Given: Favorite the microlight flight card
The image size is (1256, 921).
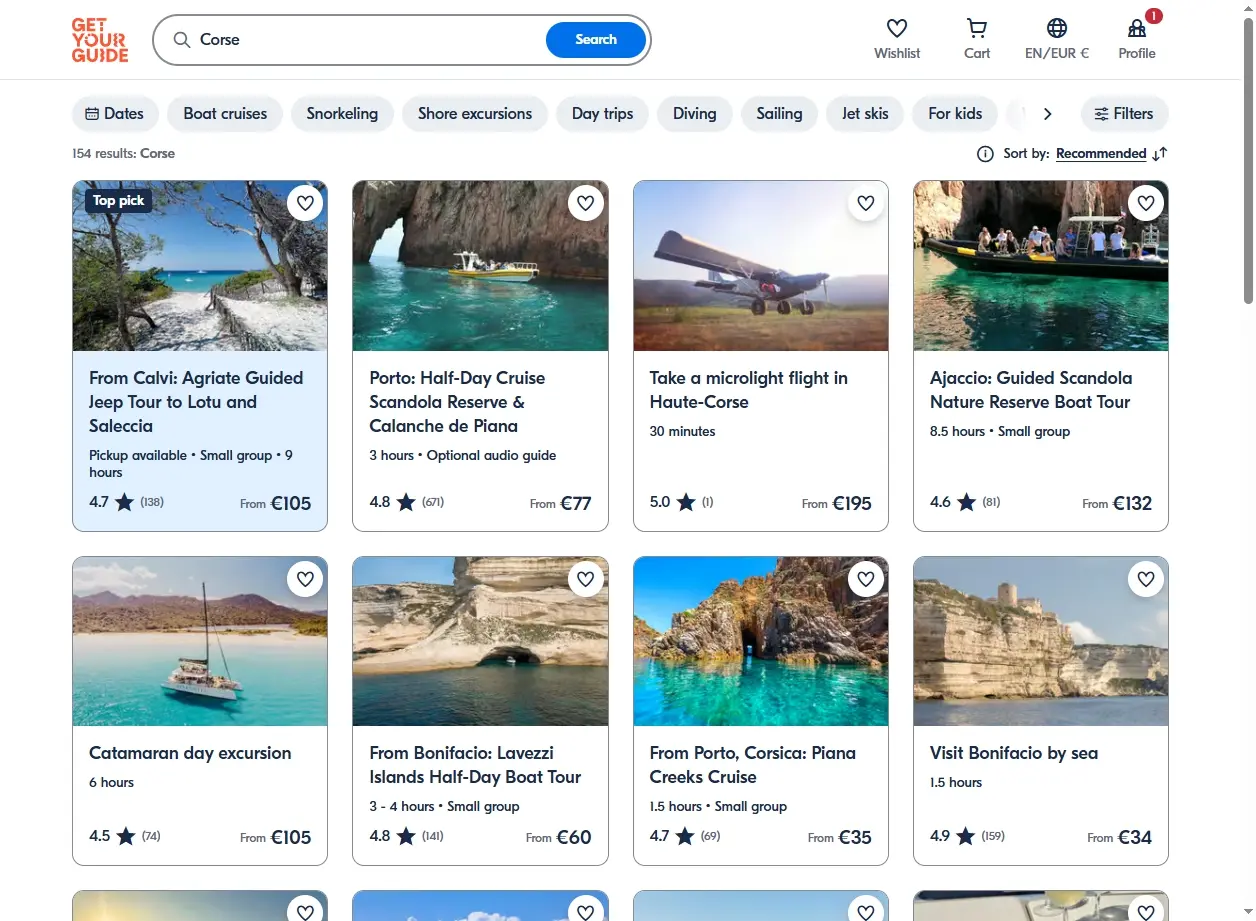Looking at the screenshot, I should click(x=866, y=204).
